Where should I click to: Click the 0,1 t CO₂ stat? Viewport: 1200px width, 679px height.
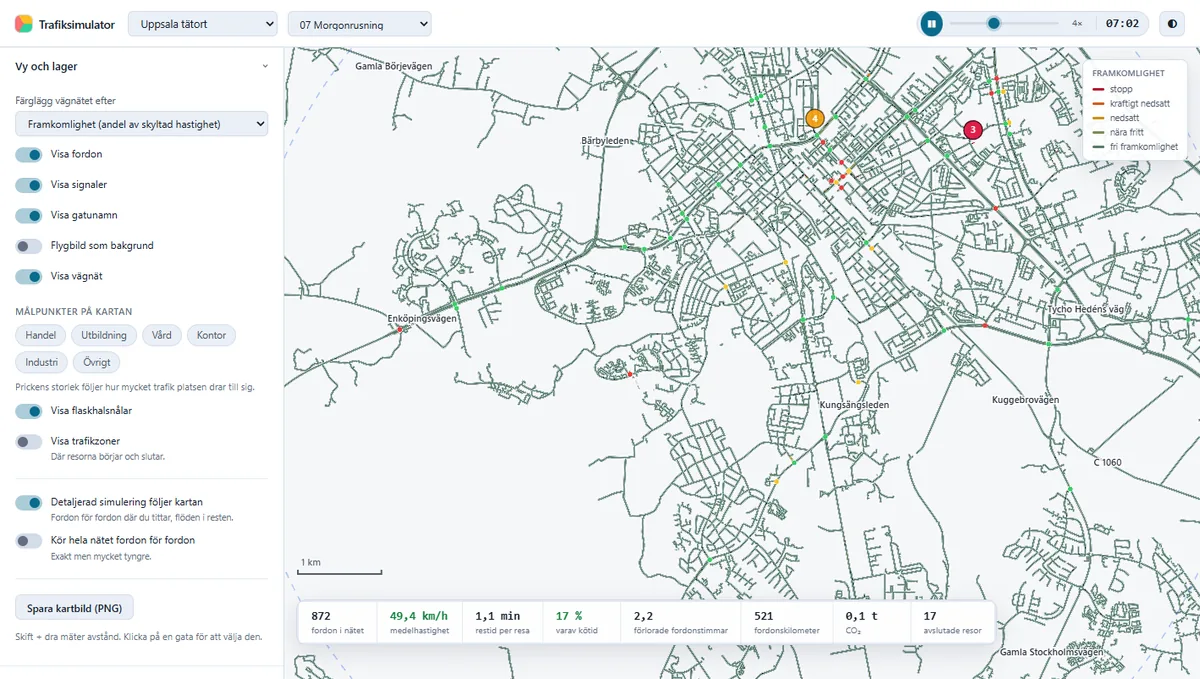click(x=872, y=622)
